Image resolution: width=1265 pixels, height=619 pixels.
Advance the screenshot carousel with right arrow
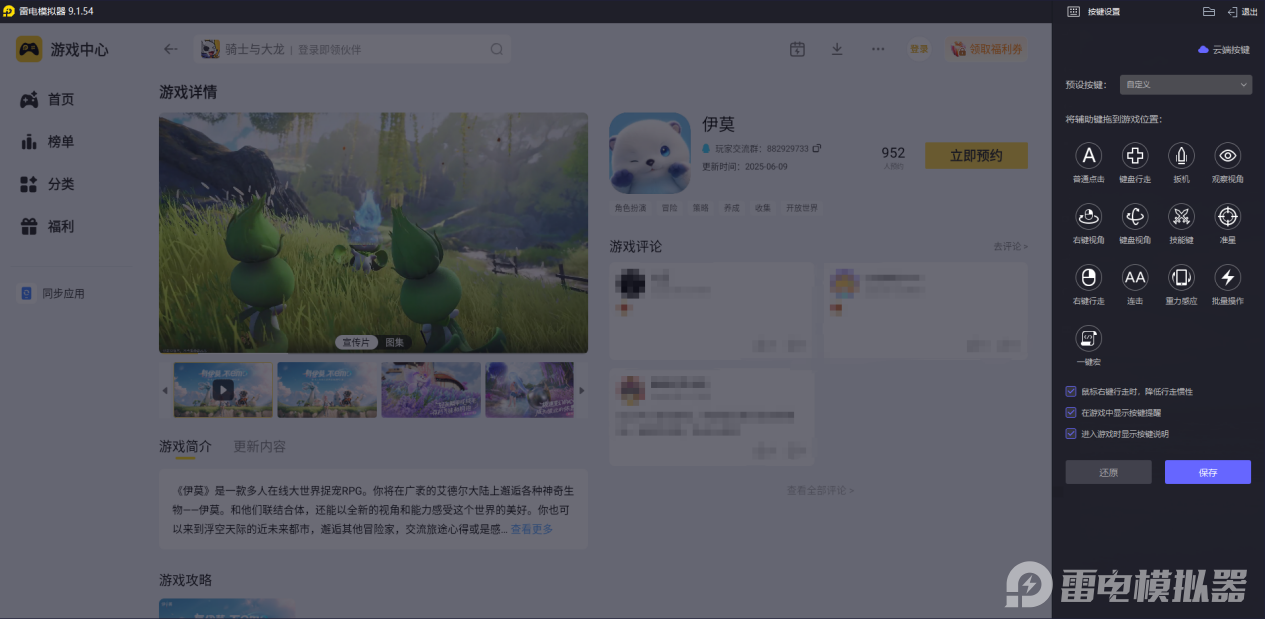point(581,390)
